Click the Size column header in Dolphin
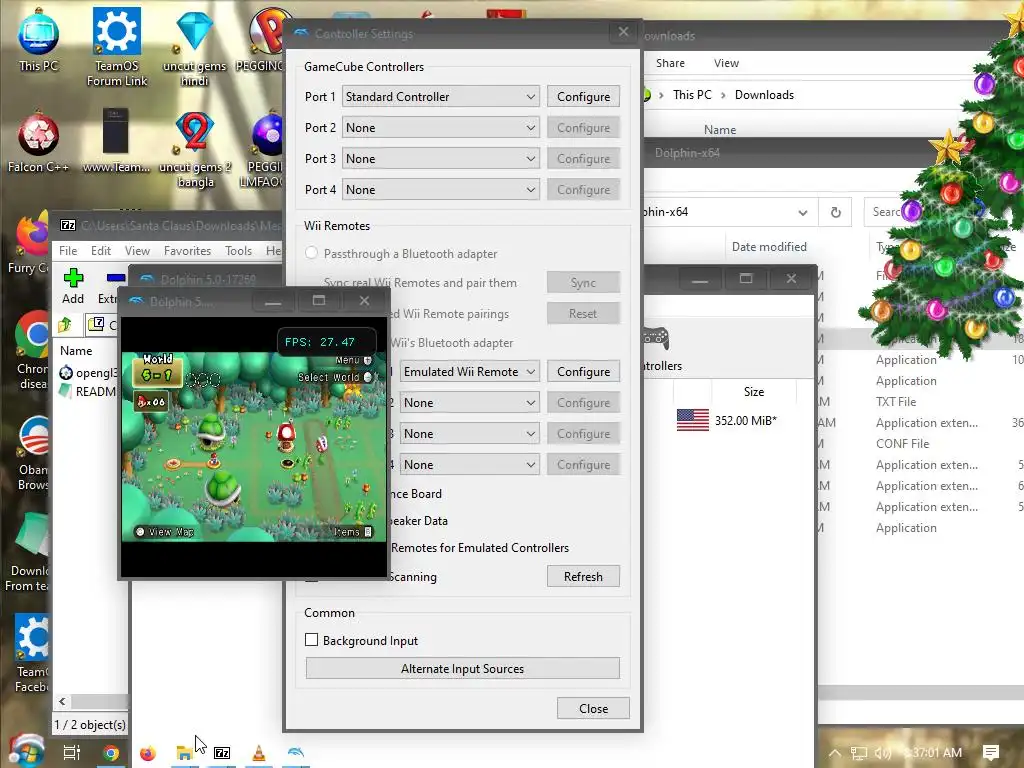This screenshot has height=768, width=1024. coord(754,392)
